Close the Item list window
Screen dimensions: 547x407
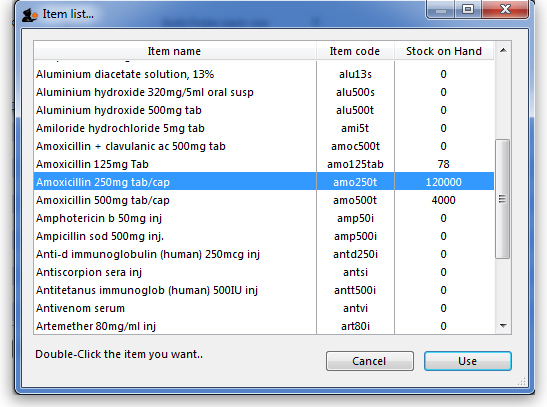(x=505, y=9)
